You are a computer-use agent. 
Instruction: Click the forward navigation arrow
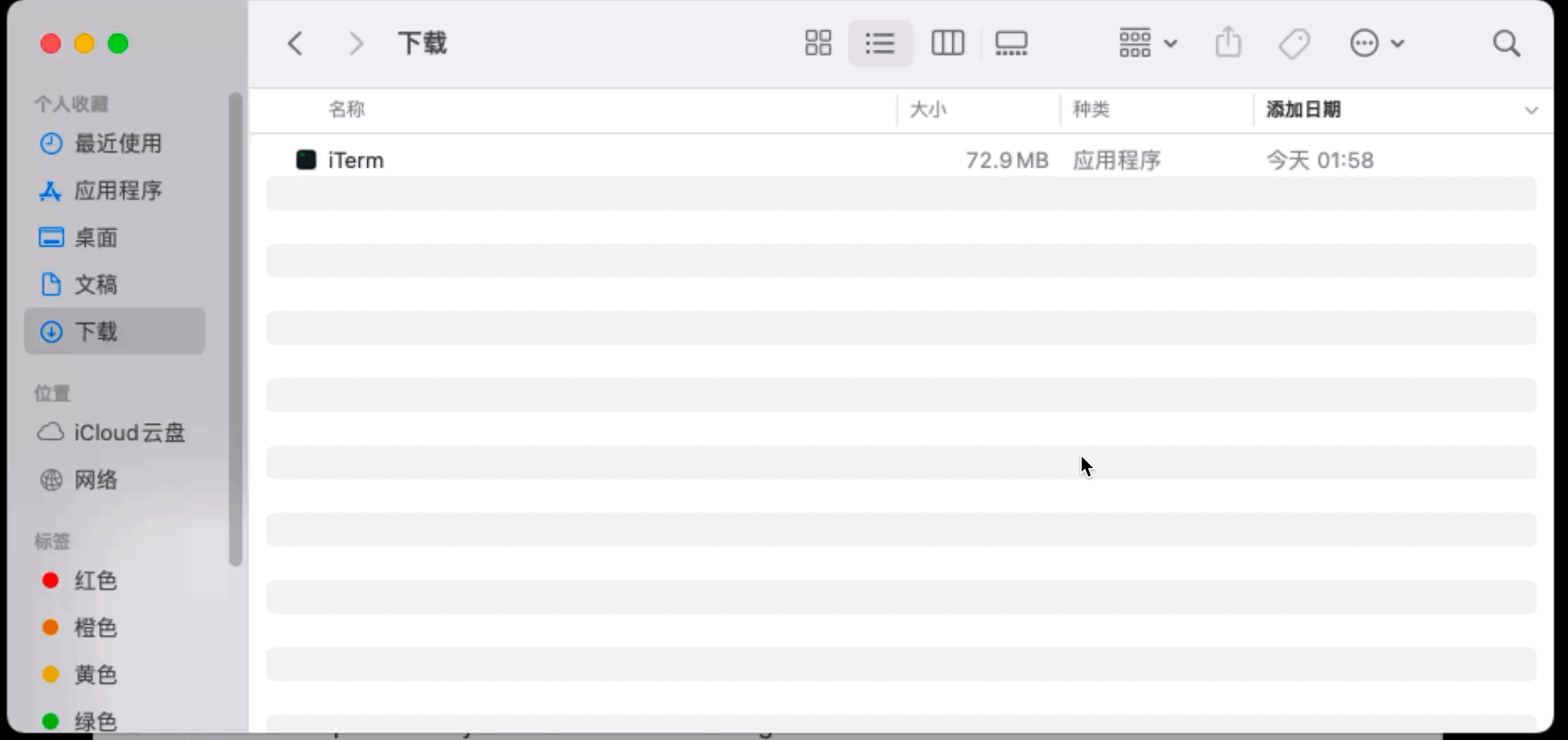click(x=356, y=43)
